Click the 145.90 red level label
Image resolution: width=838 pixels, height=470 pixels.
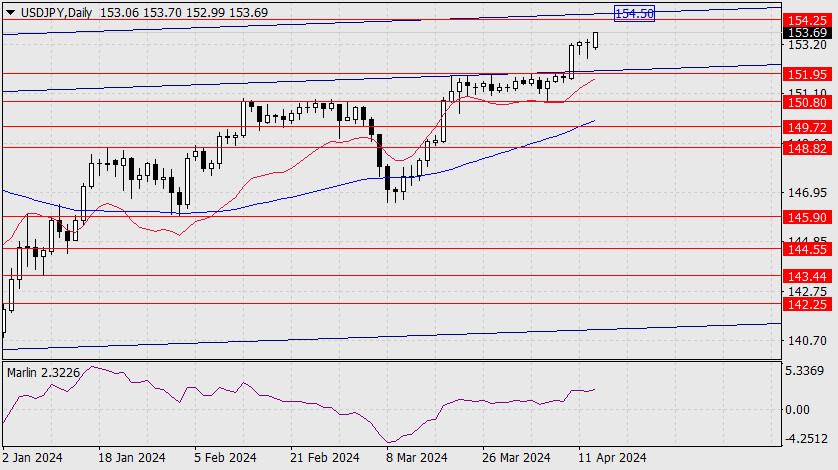click(808, 217)
